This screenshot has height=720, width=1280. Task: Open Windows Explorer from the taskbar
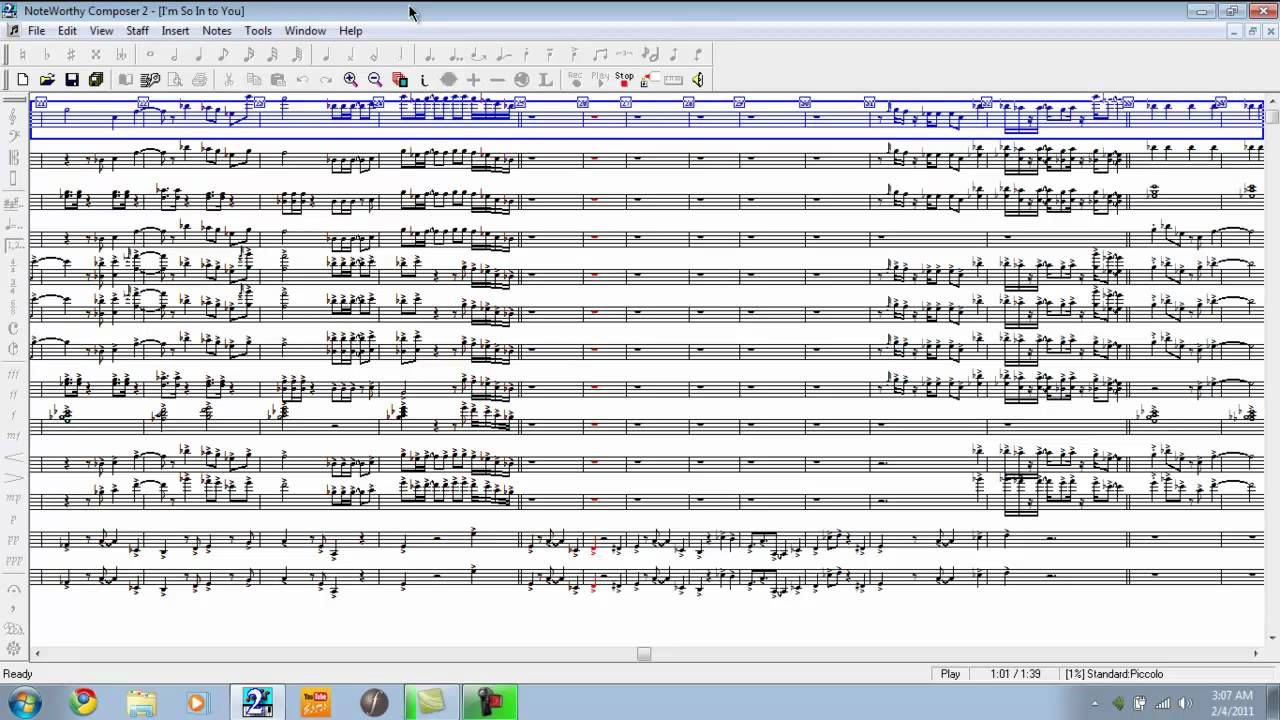(141, 702)
